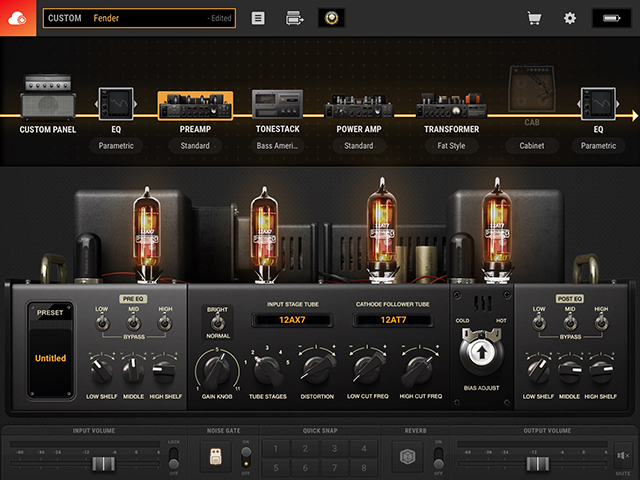
Task: Click the preset list icon
Action: tap(258, 18)
